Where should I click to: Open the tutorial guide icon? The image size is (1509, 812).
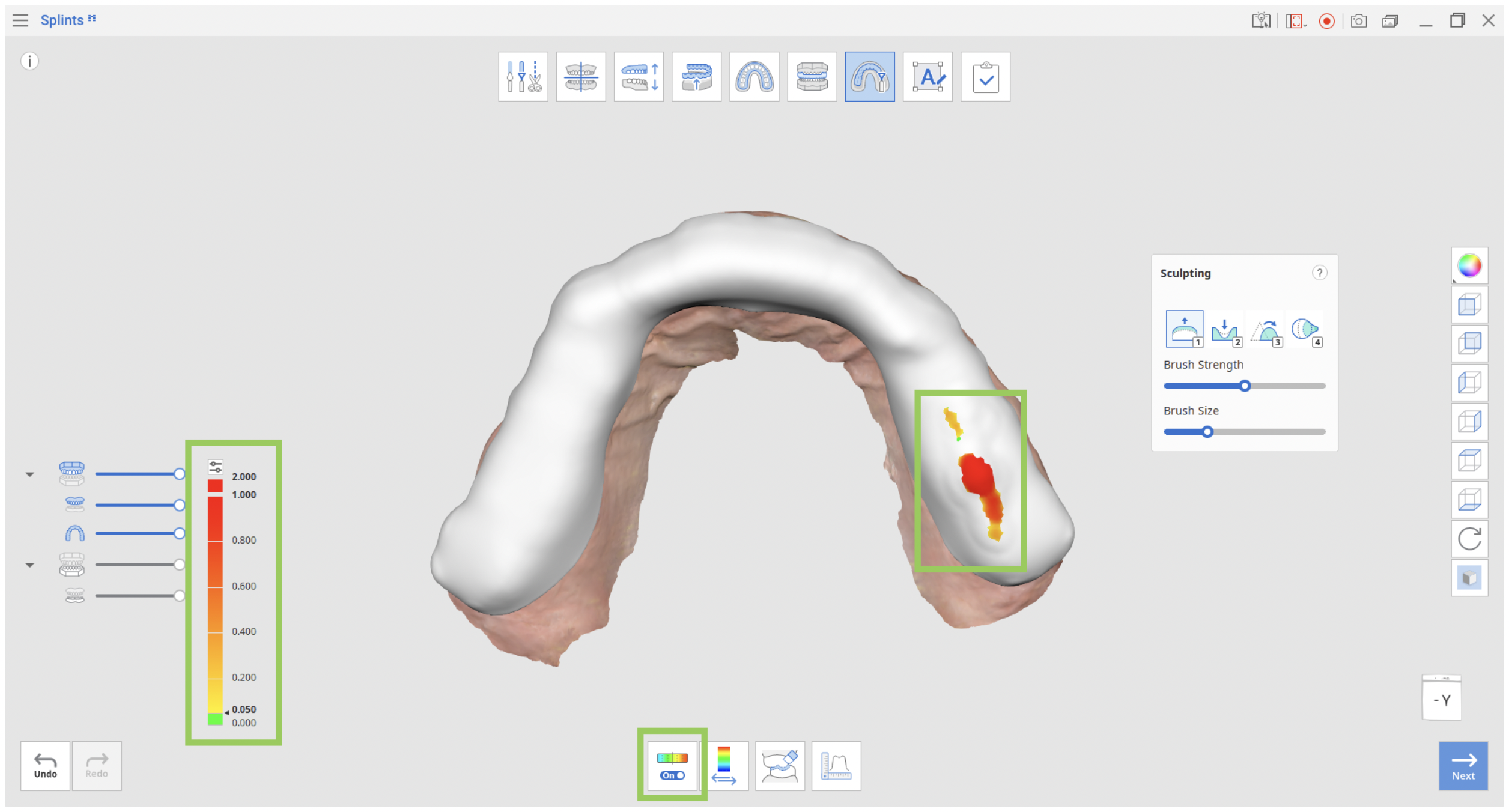coord(1261,21)
